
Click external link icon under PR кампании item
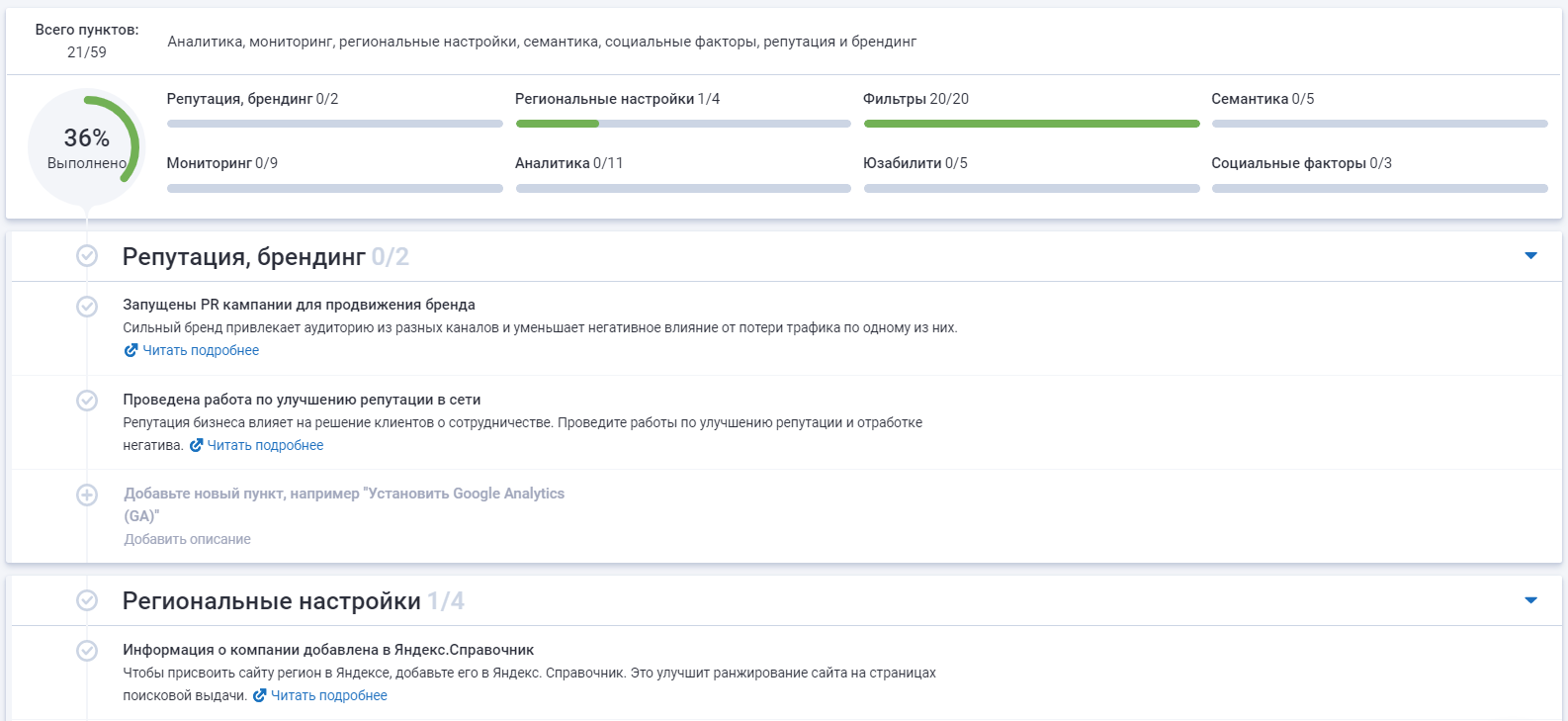click(x=131, y=350)
